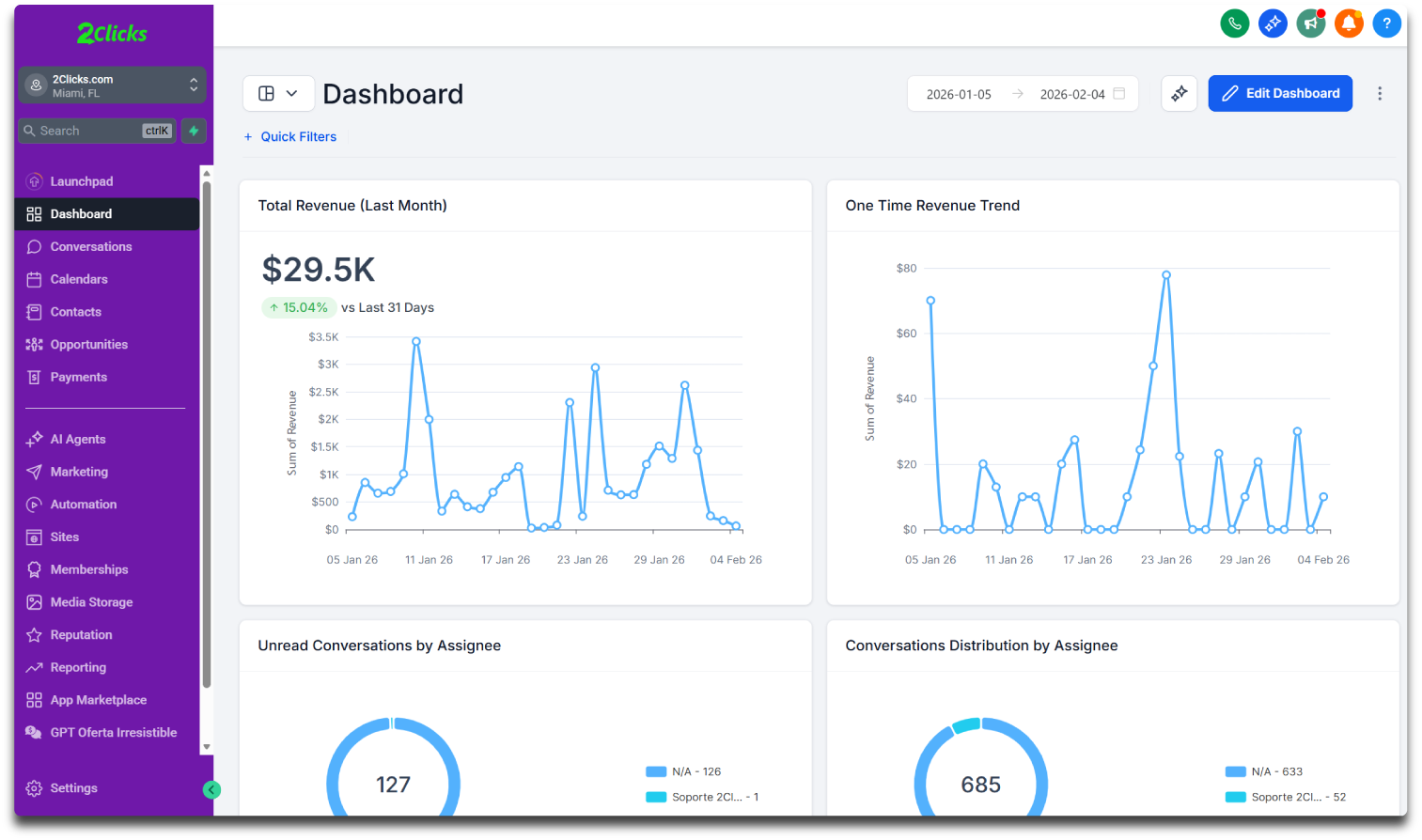
Task: Toggle Soporte 2Cl... - 52 legend series
Action: click(1297, 797)
